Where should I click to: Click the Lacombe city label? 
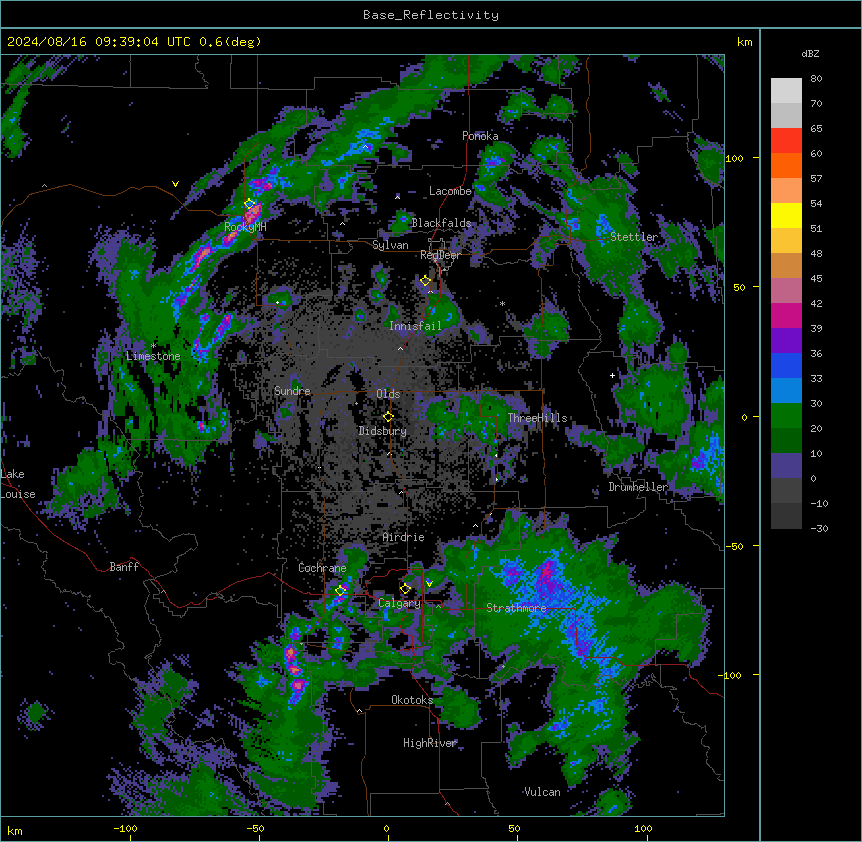tap(450, 191)
